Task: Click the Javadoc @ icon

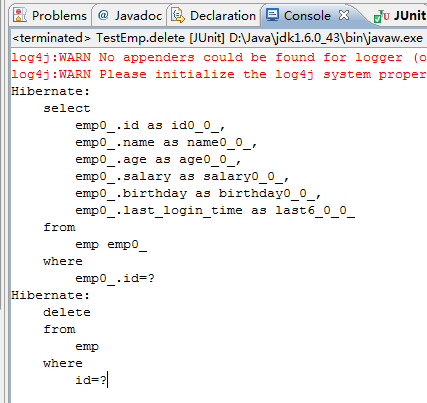Action: (x=103, y=15)
